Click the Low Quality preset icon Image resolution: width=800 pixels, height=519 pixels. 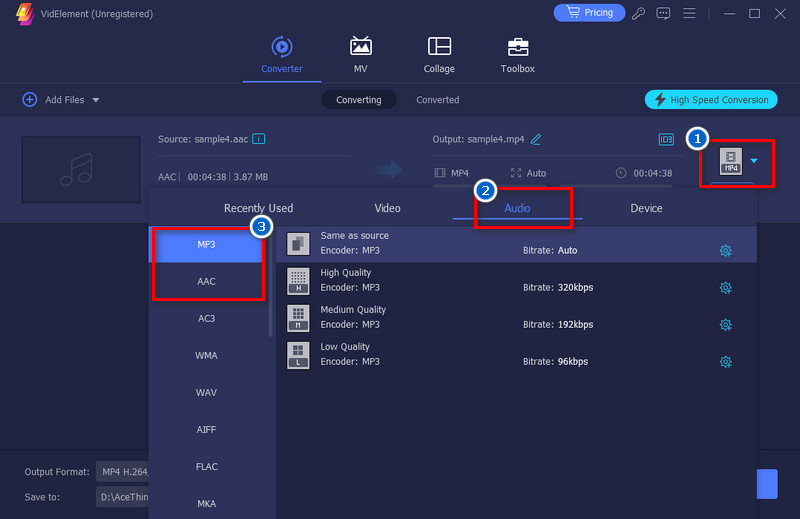298,355
